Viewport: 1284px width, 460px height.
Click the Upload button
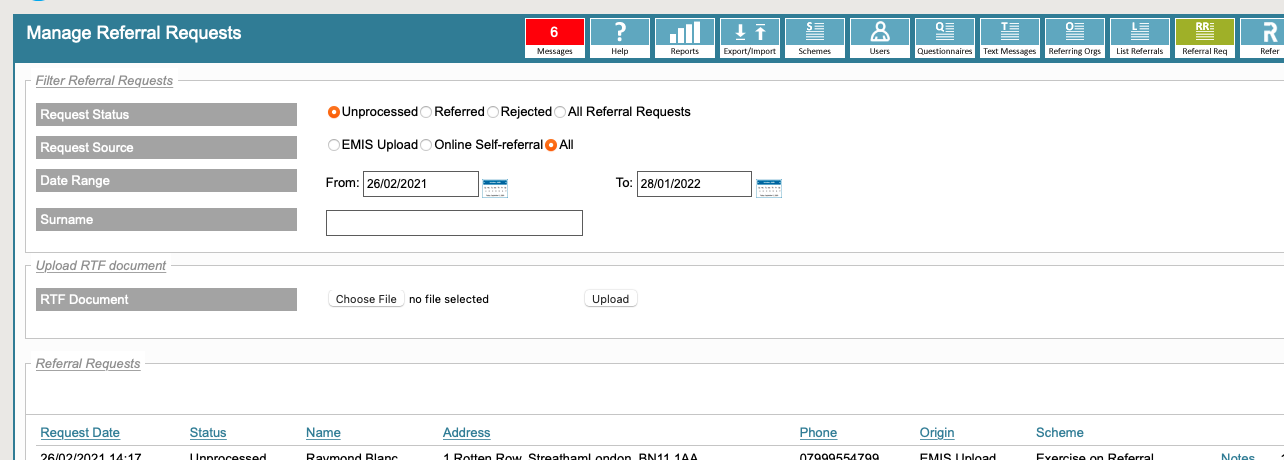[x=611, y=299]
